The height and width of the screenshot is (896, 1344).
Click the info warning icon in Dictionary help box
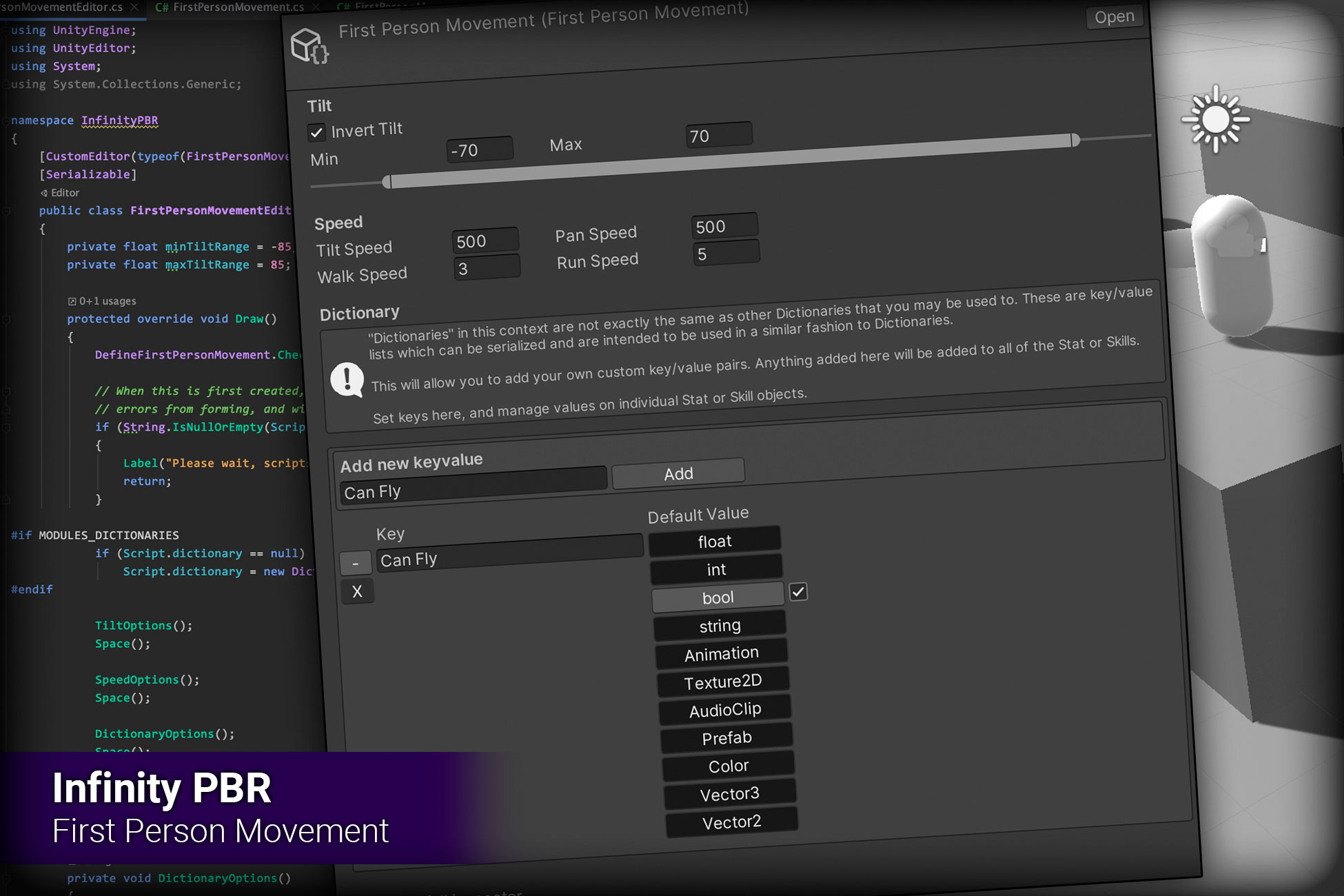pos(347,380)
